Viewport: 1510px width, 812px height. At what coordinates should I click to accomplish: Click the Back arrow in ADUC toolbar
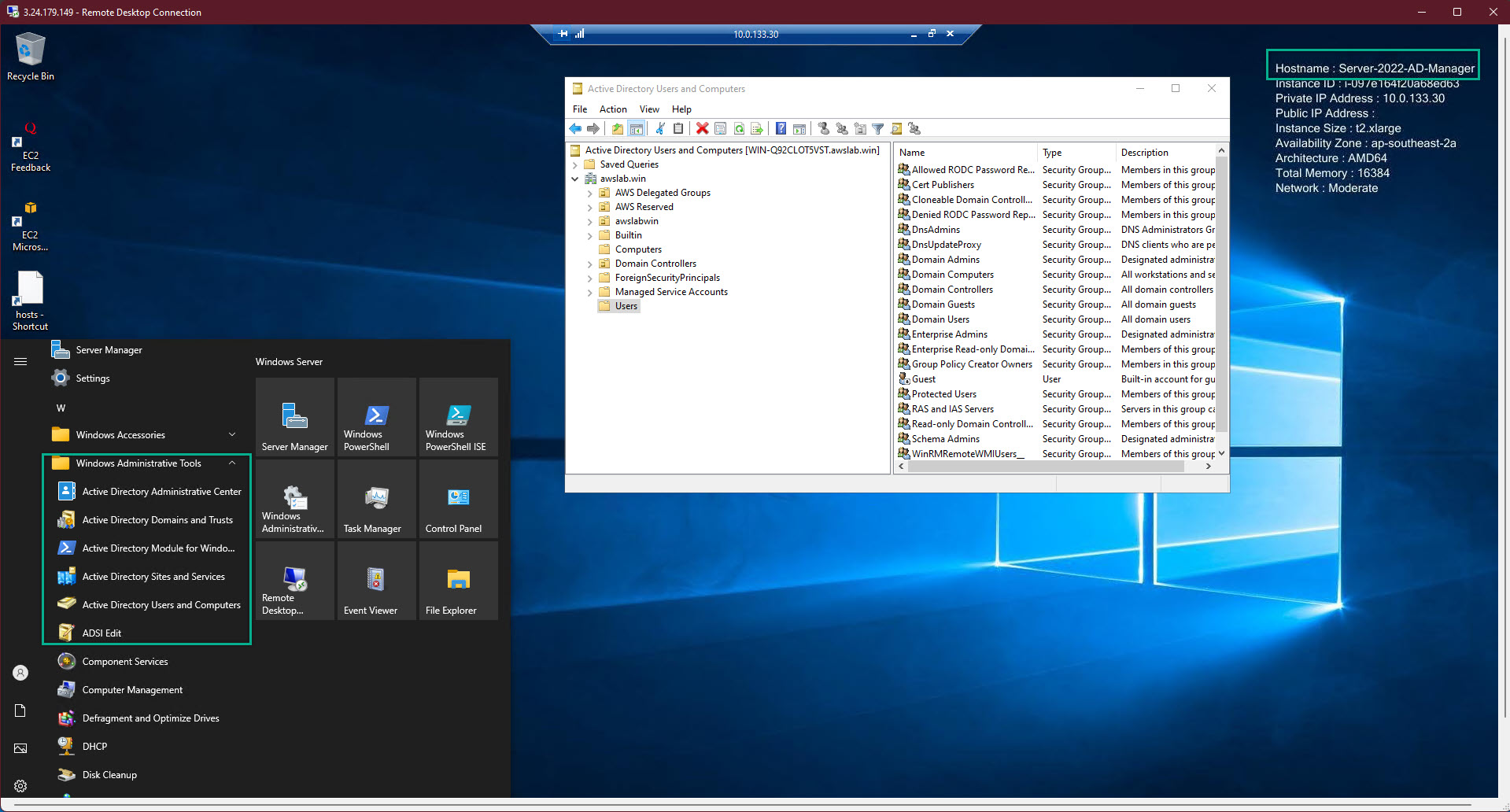click(x=575, y=128)
